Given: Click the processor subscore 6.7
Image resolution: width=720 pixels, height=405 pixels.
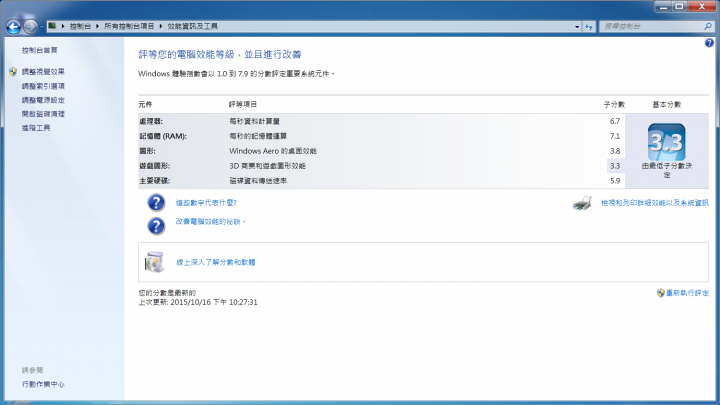Looking at the screenshot, I should 615,121.
